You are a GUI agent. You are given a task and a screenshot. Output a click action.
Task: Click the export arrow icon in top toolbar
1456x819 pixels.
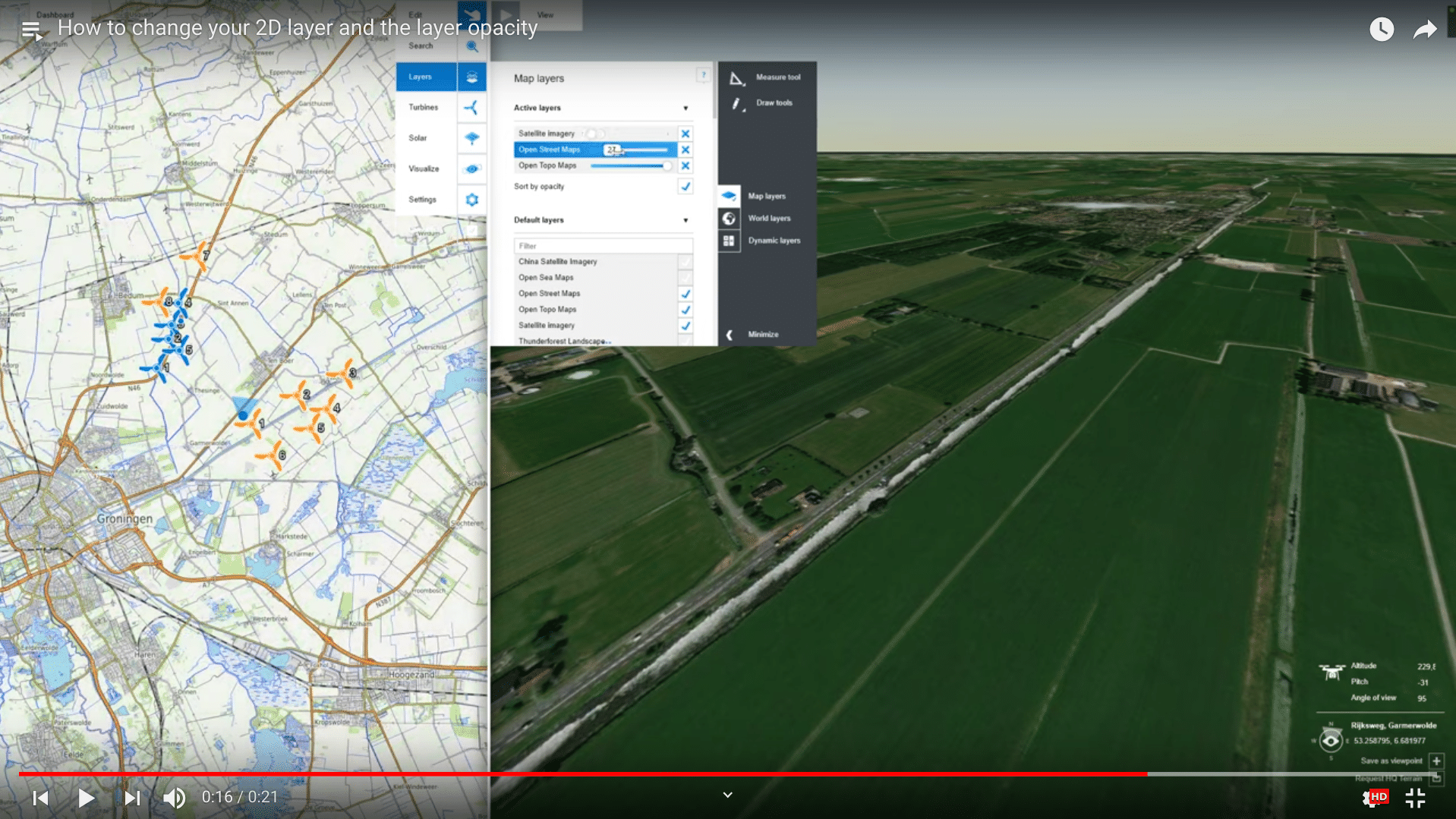tap(471, 14)
